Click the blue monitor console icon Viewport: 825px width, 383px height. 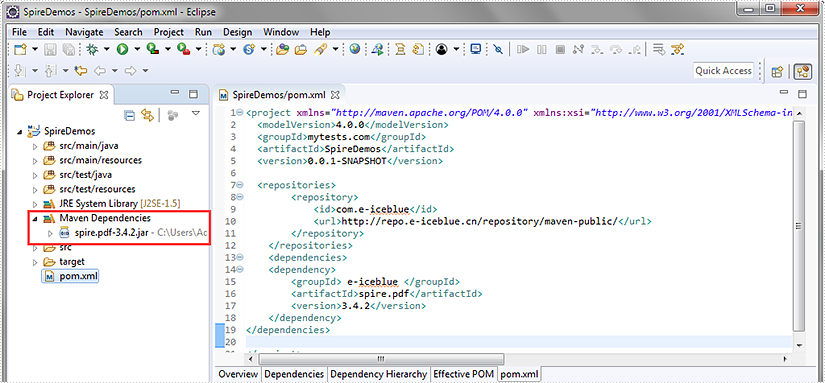click(x=476, y=49)
